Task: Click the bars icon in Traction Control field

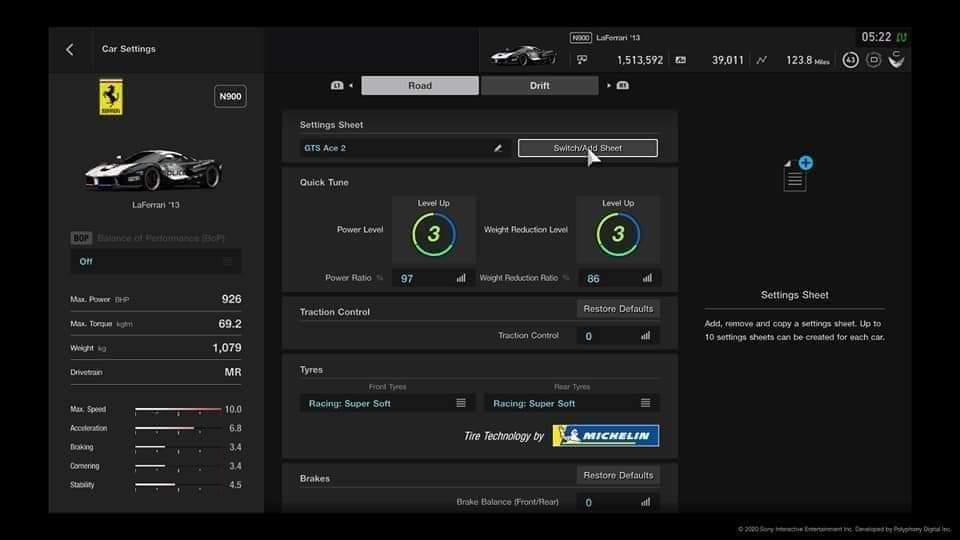Action: tap(645, 336)
